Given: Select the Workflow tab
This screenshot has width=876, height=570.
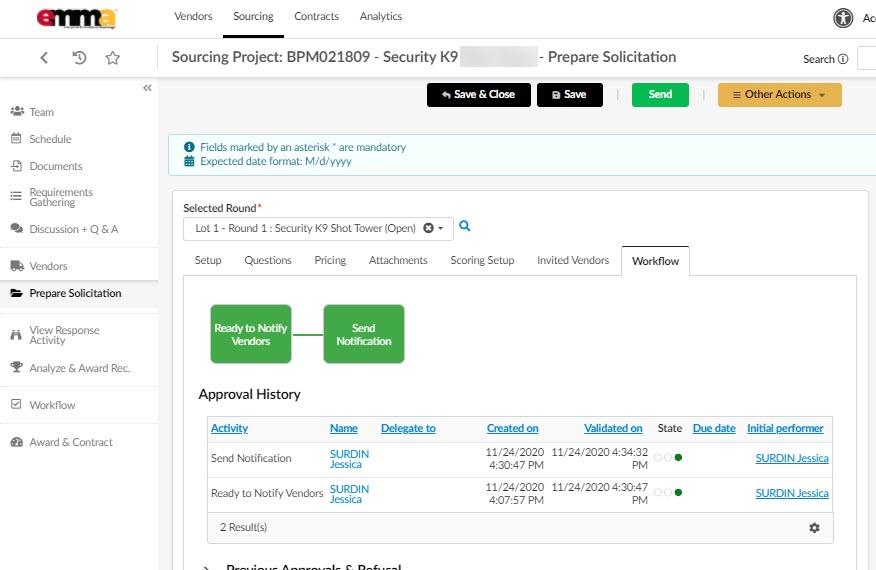Looking at the screenshot, I should pos(655,261).
